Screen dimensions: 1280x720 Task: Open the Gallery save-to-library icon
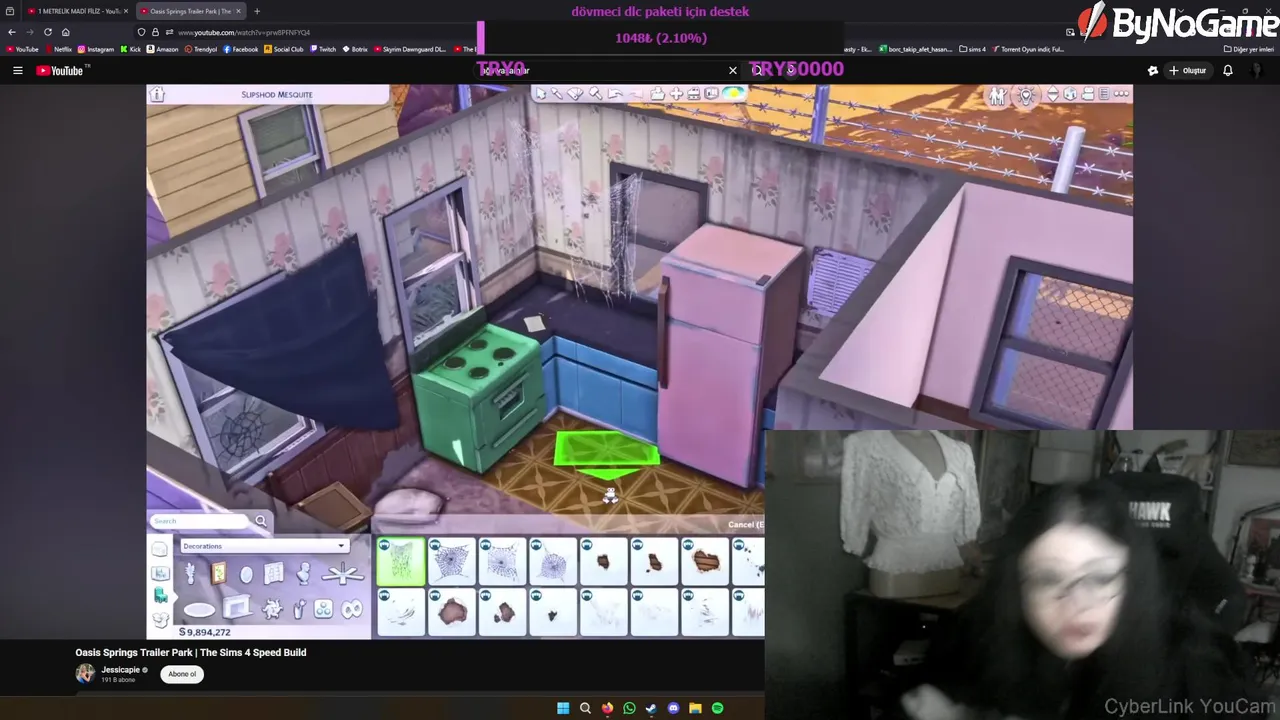pyautogui.click(x=658, y=94)
